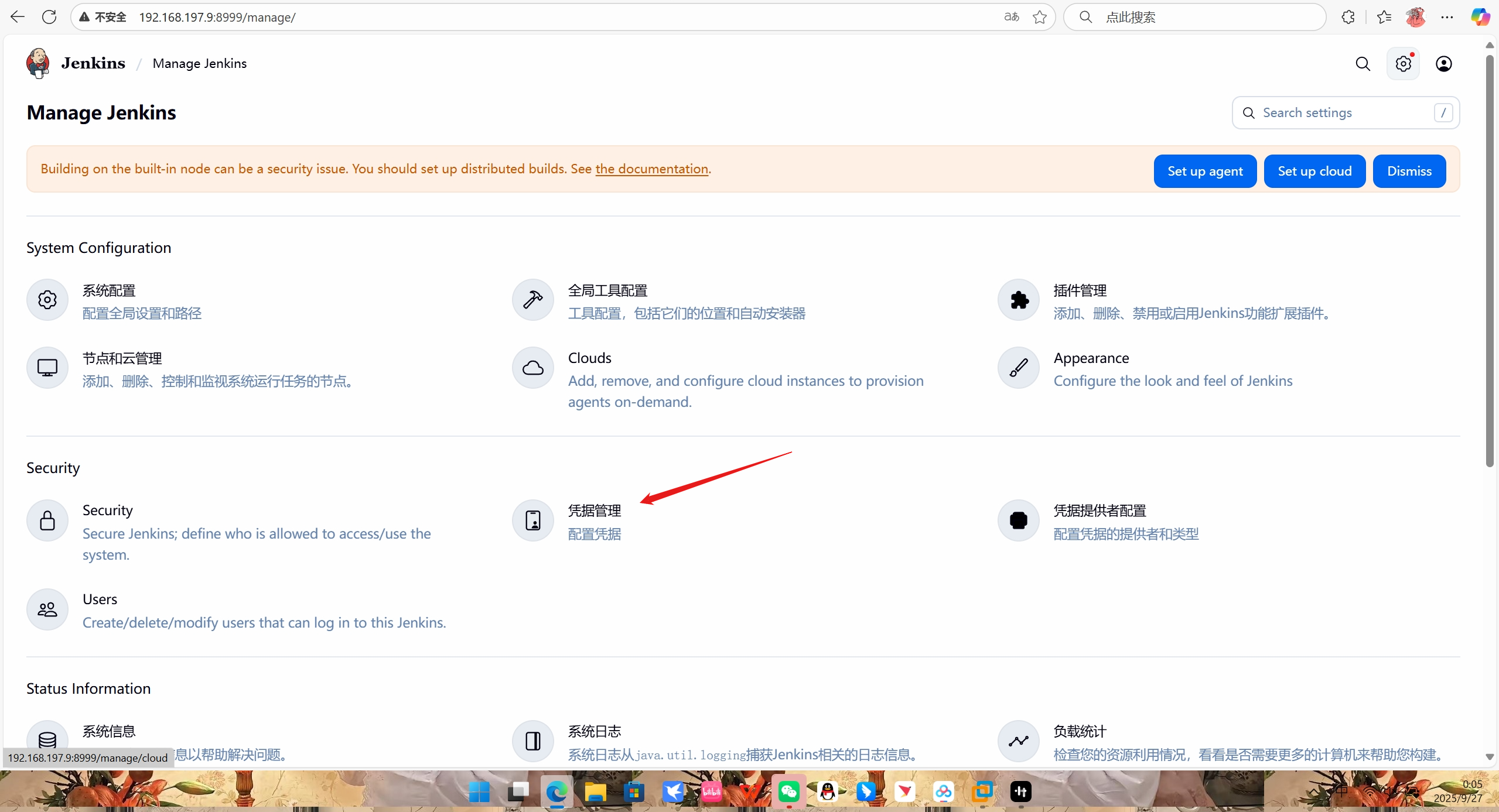
Task: Click scrollbar down arrow
Action: click(1490, 757)
